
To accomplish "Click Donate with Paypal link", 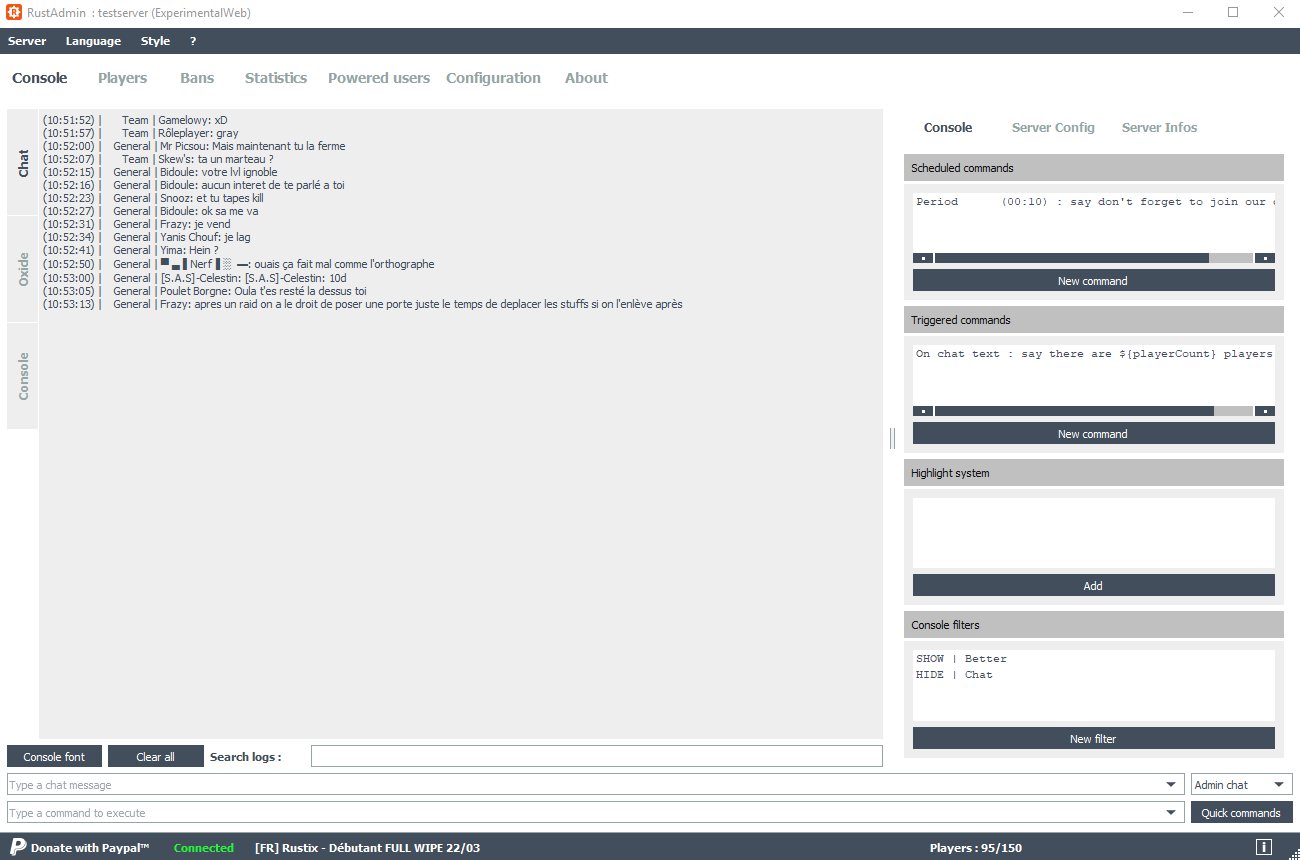I will tap(90, 848).
